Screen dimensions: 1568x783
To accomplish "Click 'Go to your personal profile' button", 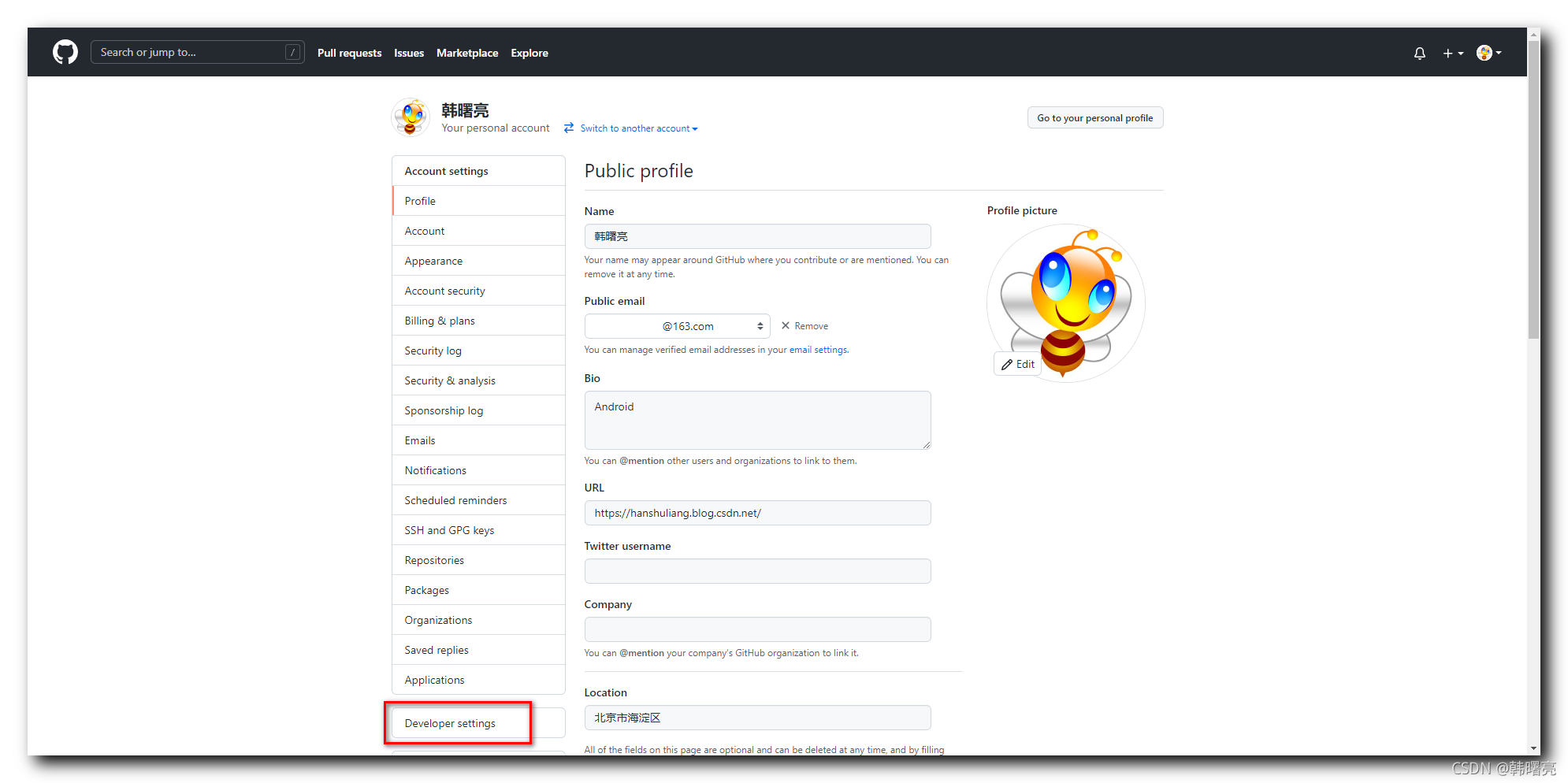I will point(1094,117).
